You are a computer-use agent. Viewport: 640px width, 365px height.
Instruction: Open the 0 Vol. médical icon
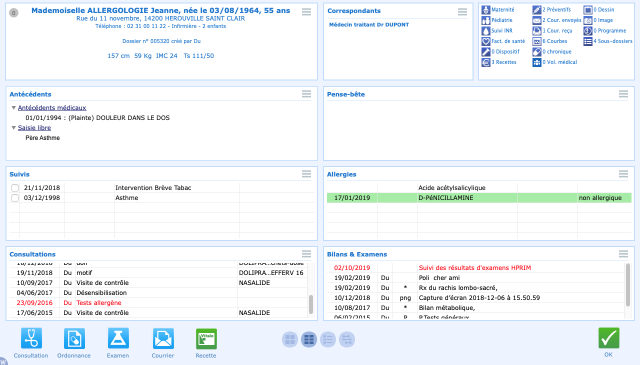click(537, 62)
